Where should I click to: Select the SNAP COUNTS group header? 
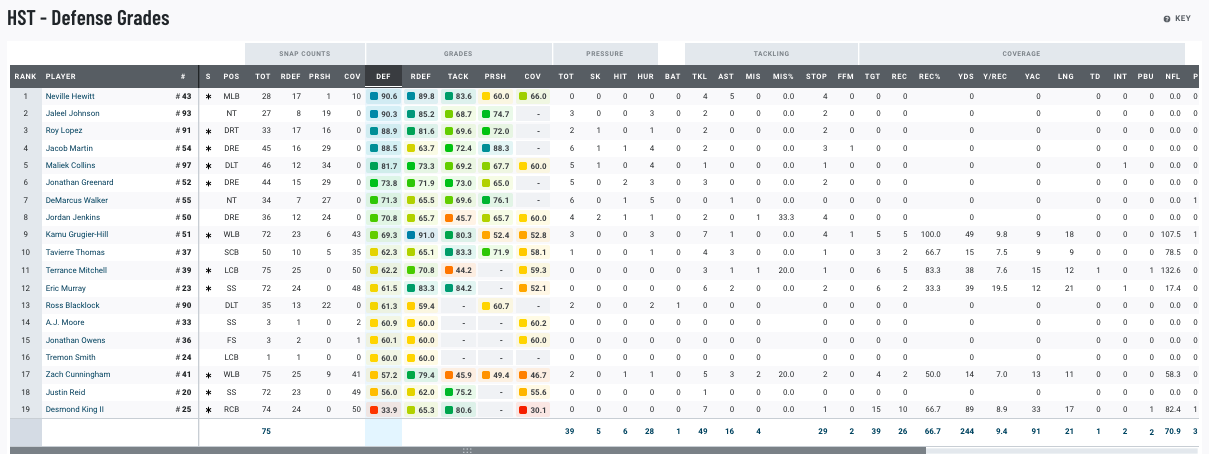coord(304,54)
